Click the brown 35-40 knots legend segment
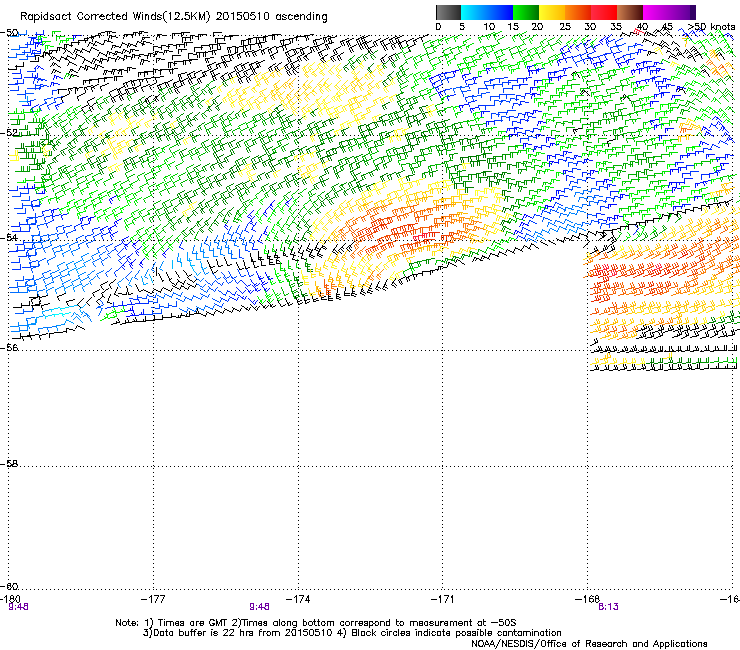 [x=630, y=12]
